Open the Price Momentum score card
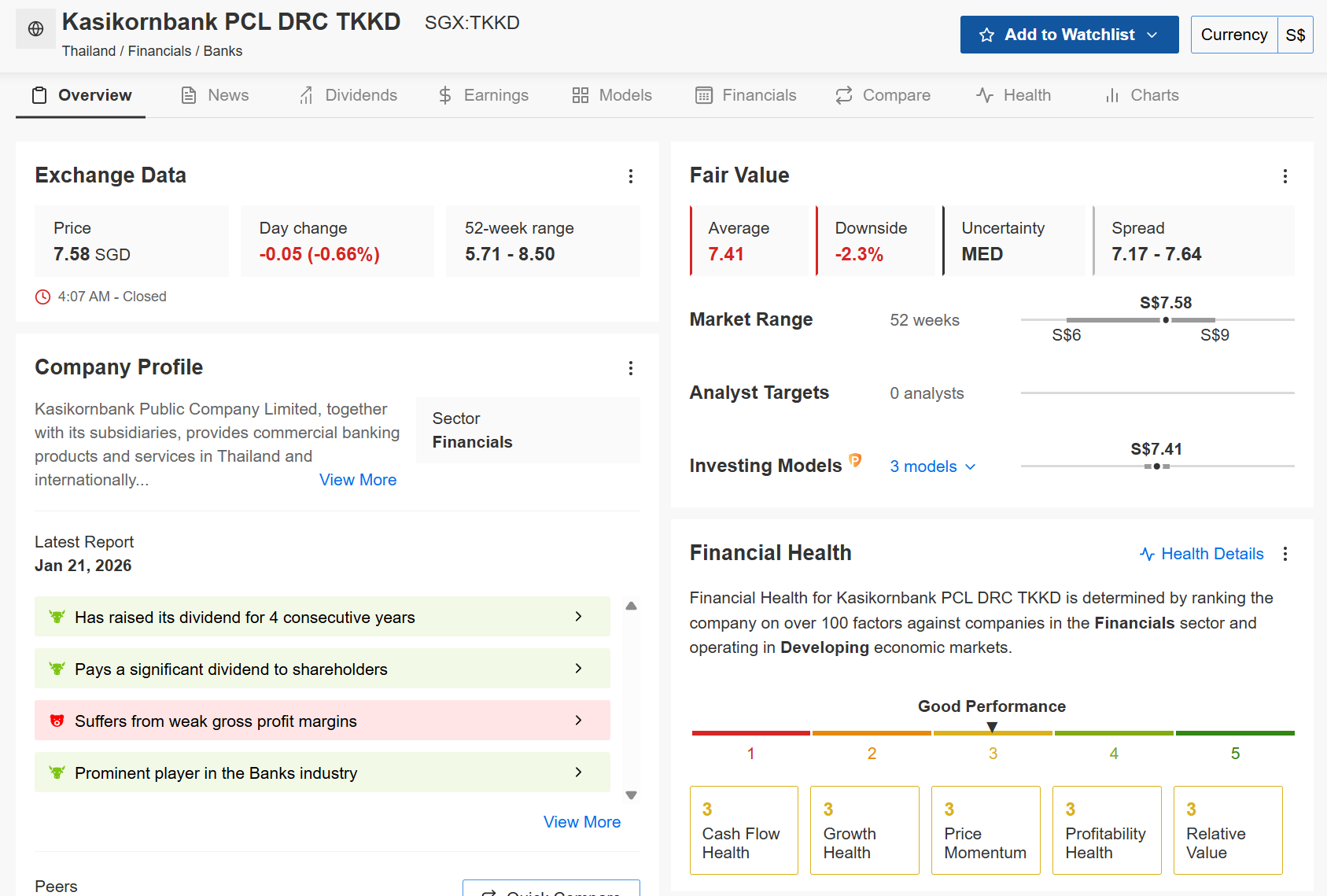 tap(986, 830)
